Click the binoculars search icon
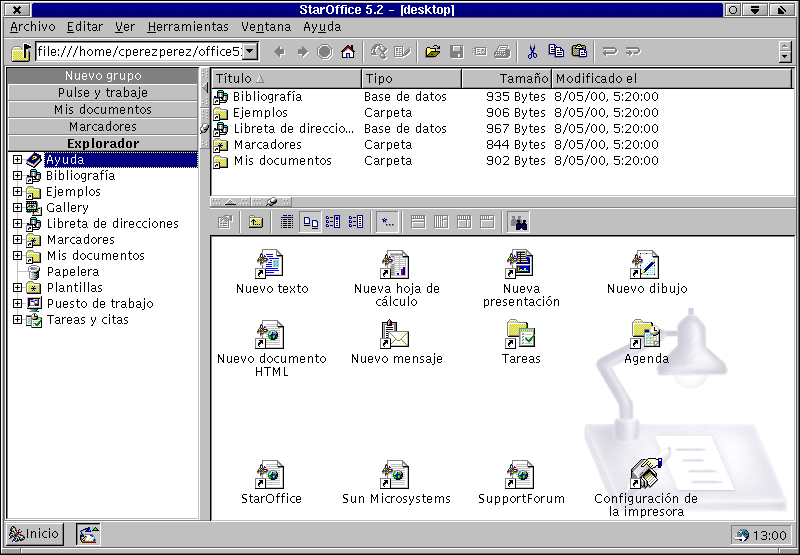The width and height of the screenshot is (800, 555). 518,222
